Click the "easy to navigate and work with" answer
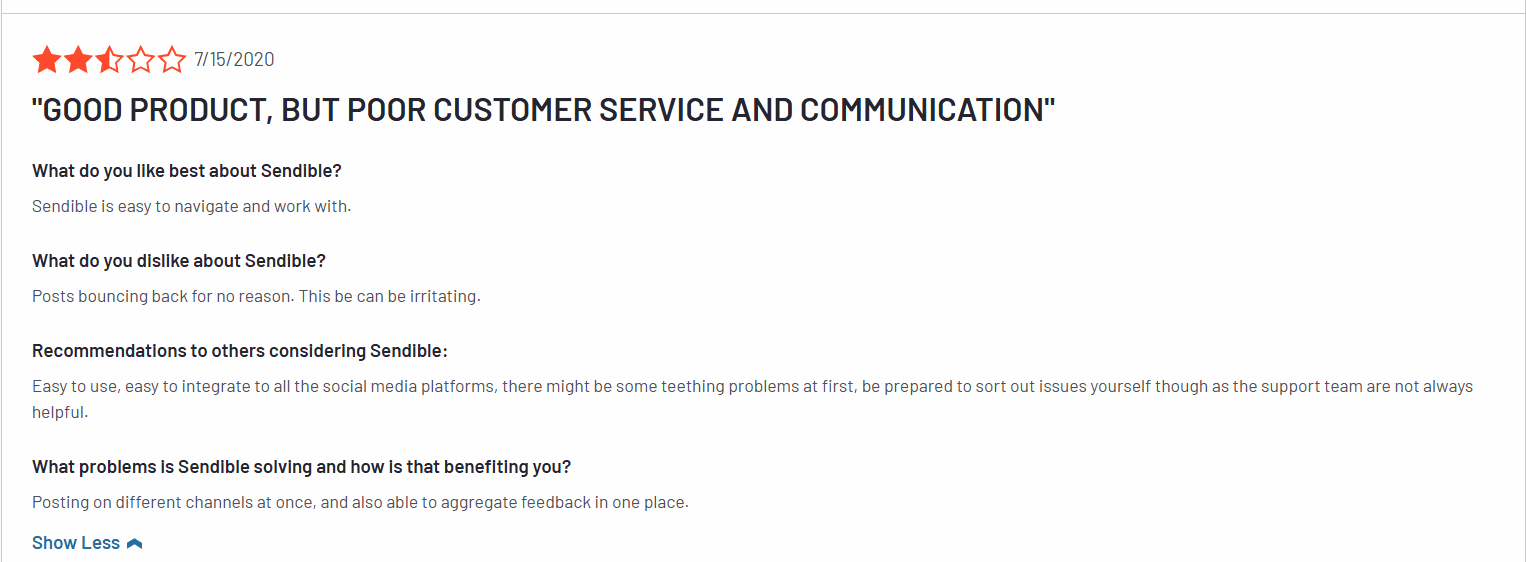 coord(192,207)
